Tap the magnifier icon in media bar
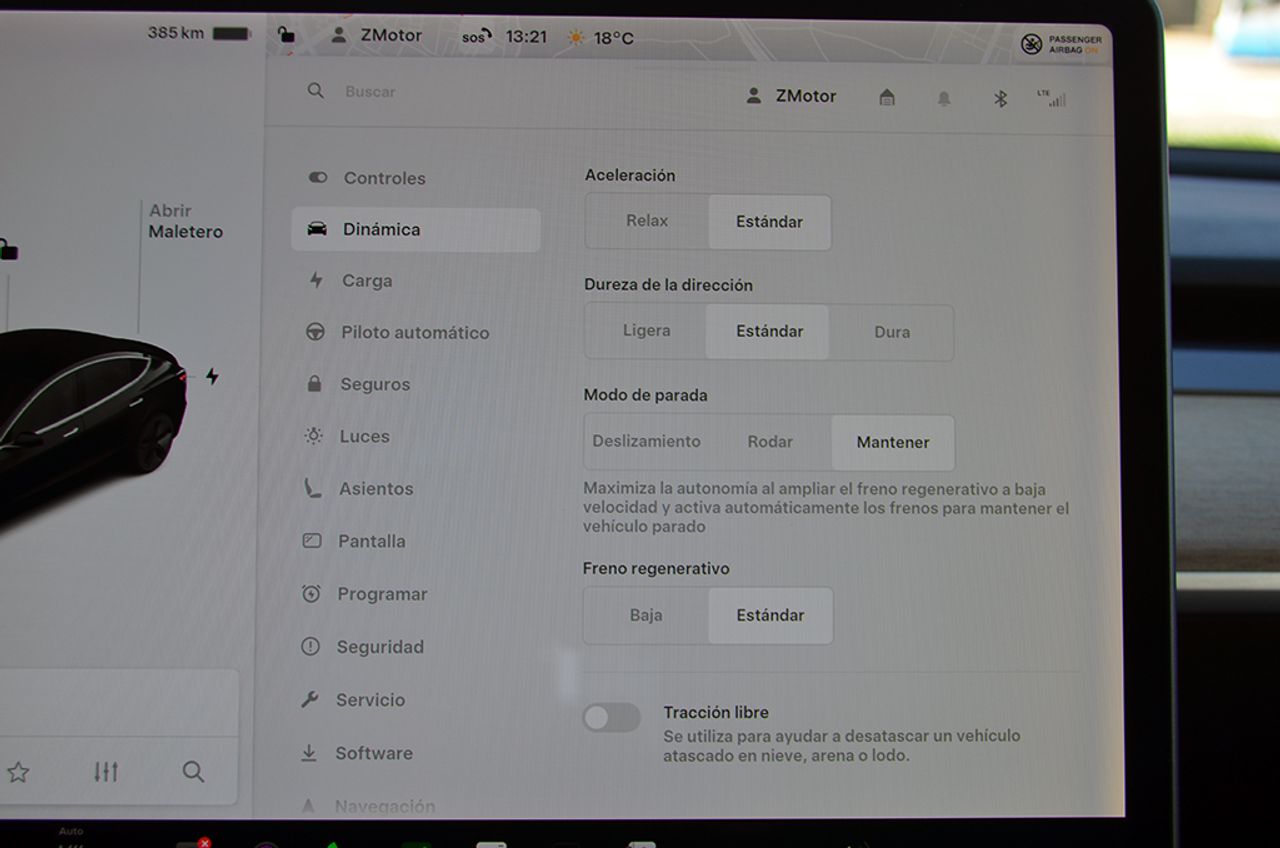This screenshot has height=848, width=1280. 193,772
